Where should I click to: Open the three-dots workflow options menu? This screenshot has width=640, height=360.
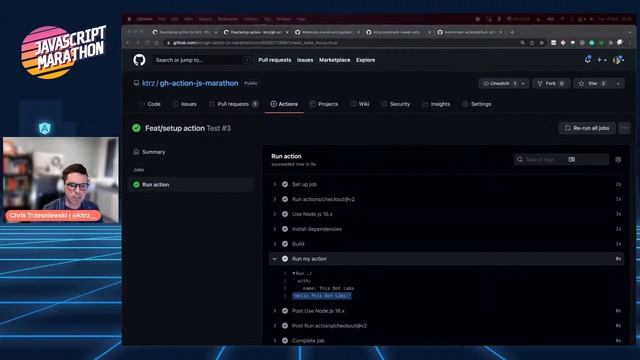click(x=624, y=128)
